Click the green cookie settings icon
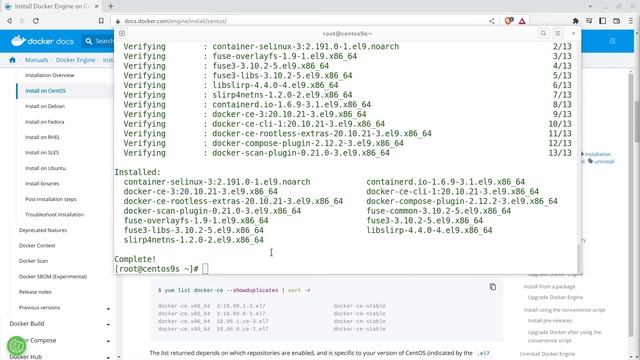The width and height of the screenshot is (640, 360). (16, 346)
